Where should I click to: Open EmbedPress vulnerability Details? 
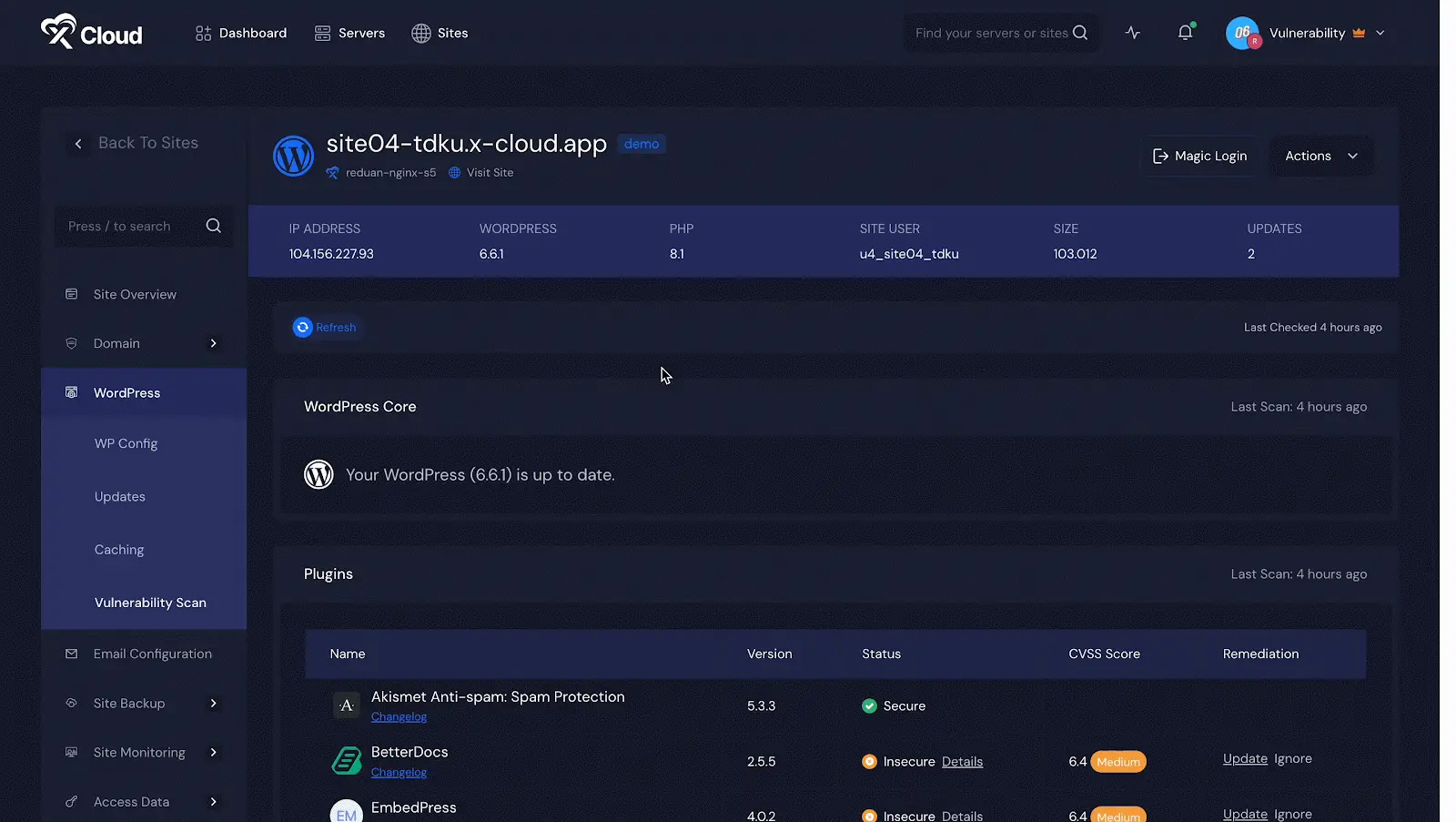[x=962, y=816]
